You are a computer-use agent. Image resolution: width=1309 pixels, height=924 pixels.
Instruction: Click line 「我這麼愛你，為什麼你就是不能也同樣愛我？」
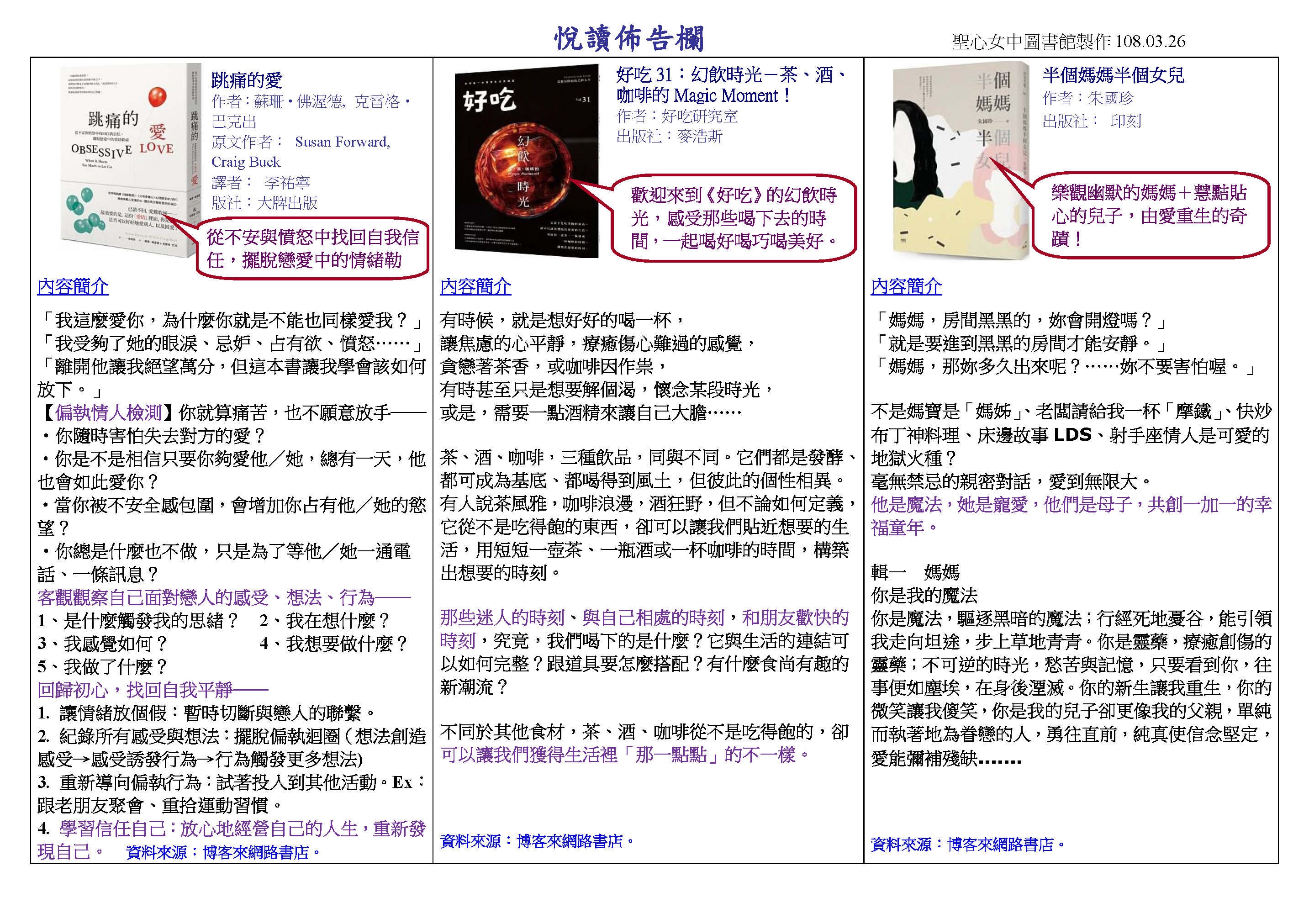[231, 320]
